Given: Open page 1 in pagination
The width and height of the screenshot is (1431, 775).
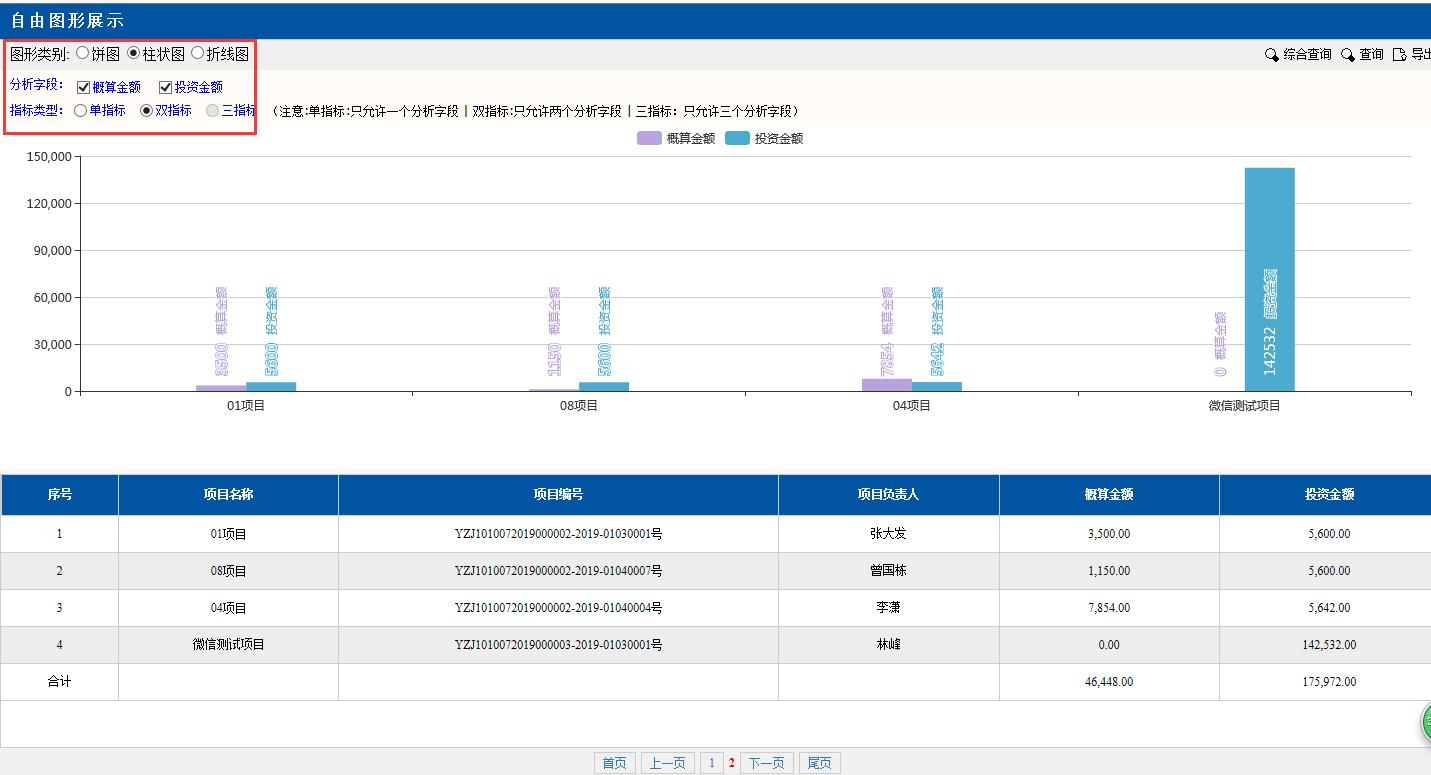Looking at the screenshot, I should [712, 763].
